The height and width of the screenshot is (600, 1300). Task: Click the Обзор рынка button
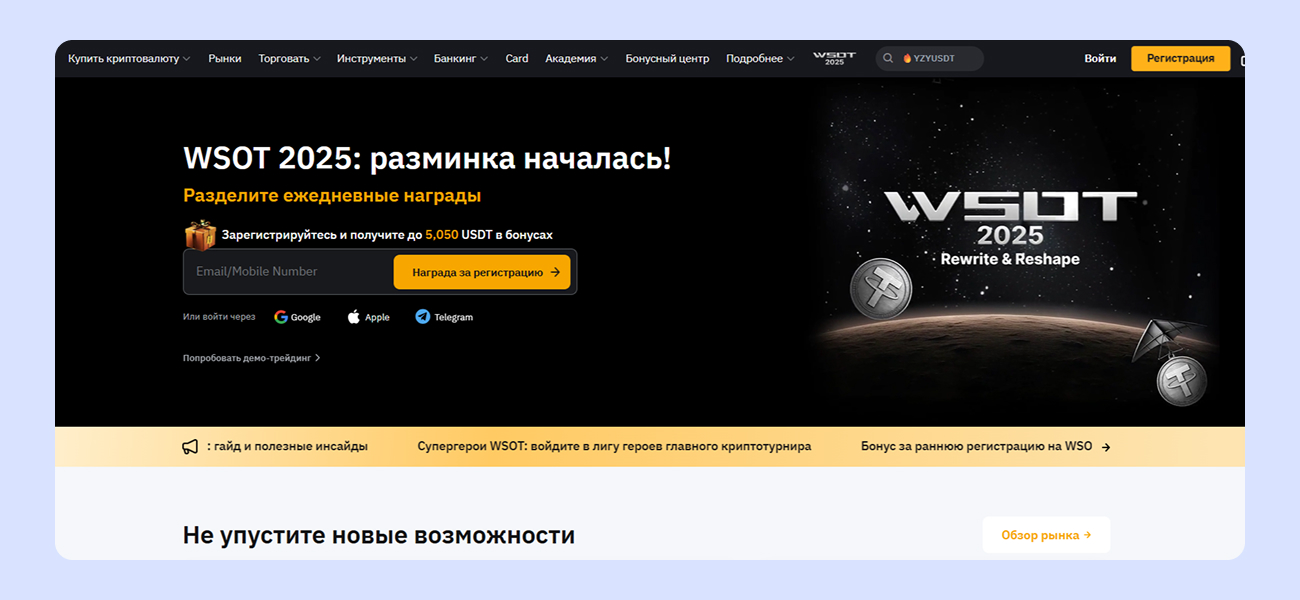click(1045, 535)
